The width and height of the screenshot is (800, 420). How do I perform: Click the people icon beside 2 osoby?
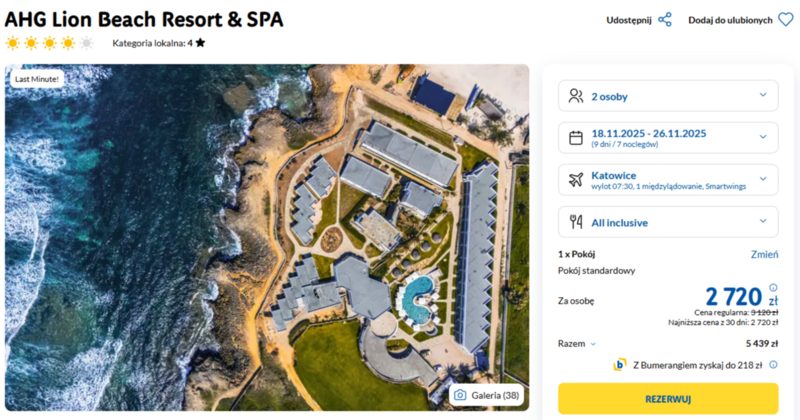click(x=575, y=96)
